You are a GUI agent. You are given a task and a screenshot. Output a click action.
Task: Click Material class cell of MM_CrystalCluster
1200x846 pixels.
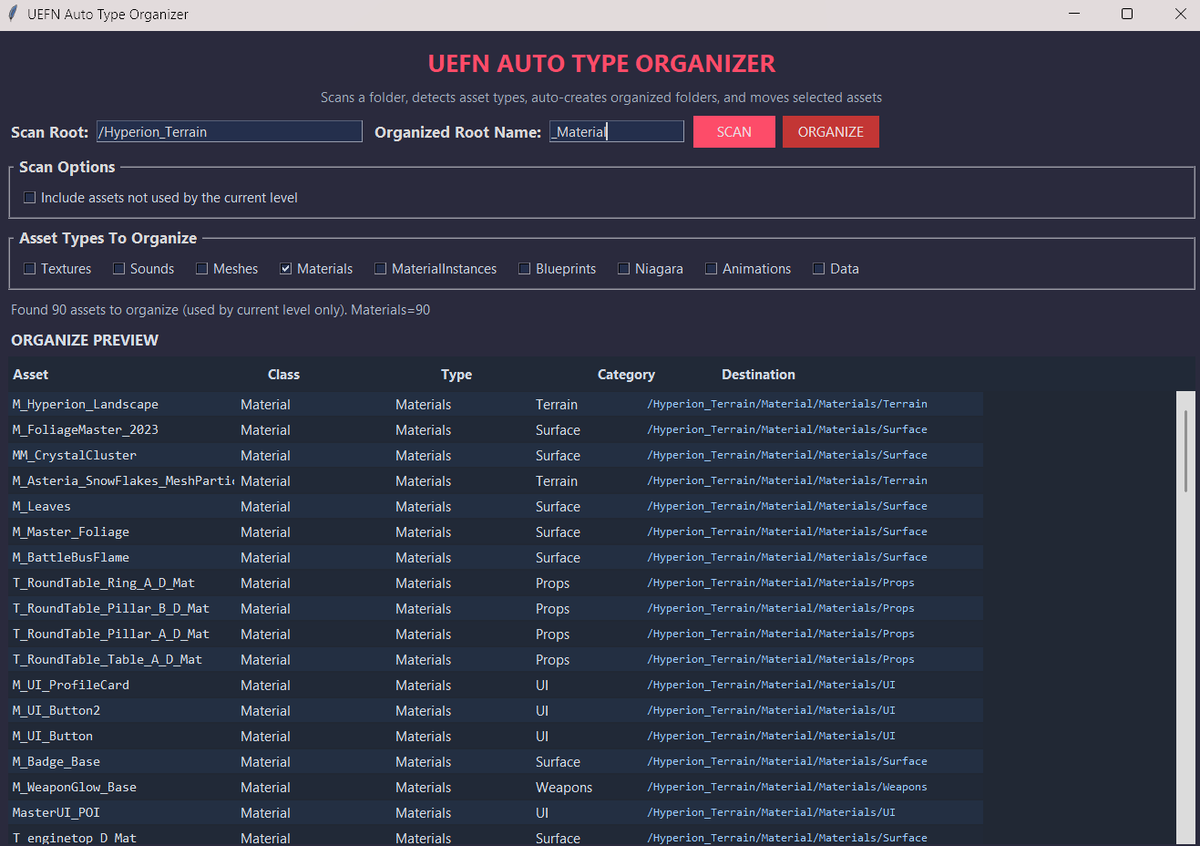[265, 456]
